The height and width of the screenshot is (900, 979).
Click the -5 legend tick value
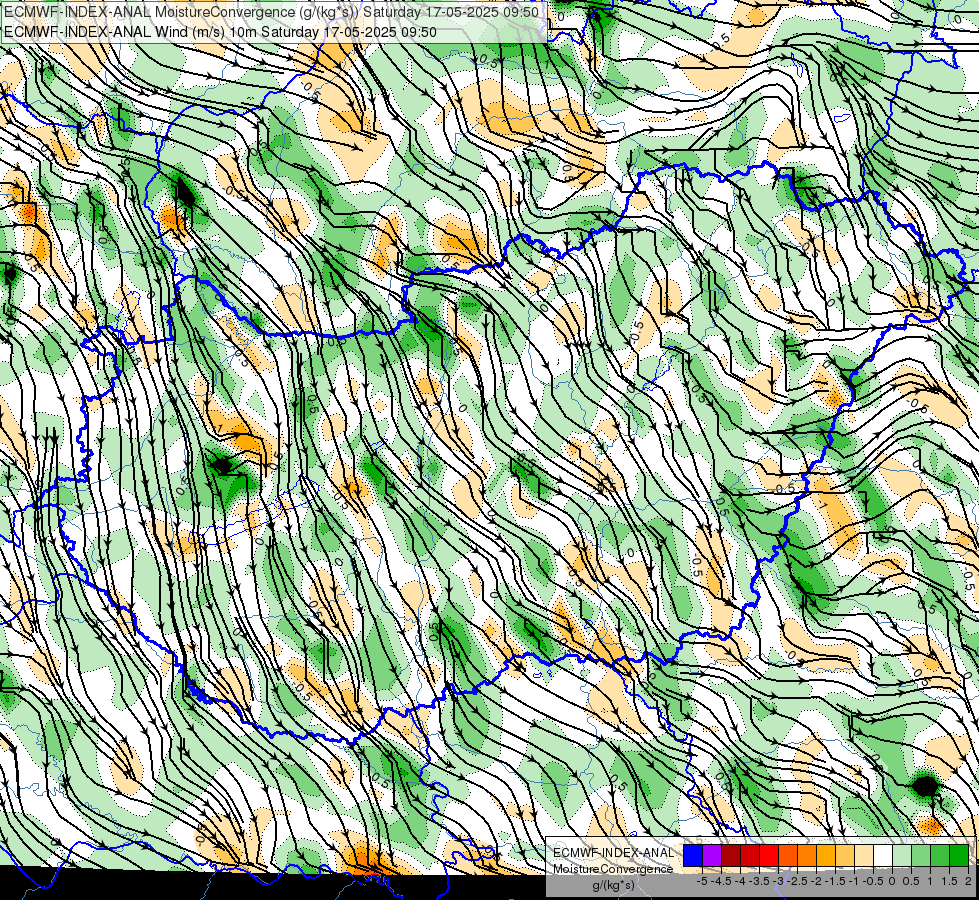(x=702, y=881)
